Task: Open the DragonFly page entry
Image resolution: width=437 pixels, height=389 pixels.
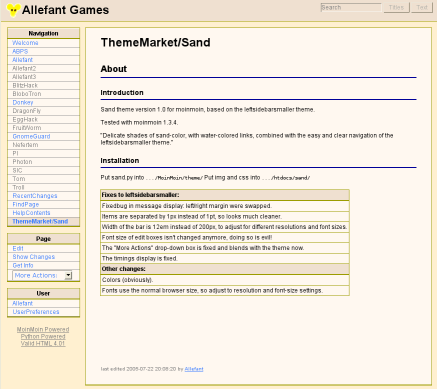Action: pyautogui.click(x=27, y=111)
